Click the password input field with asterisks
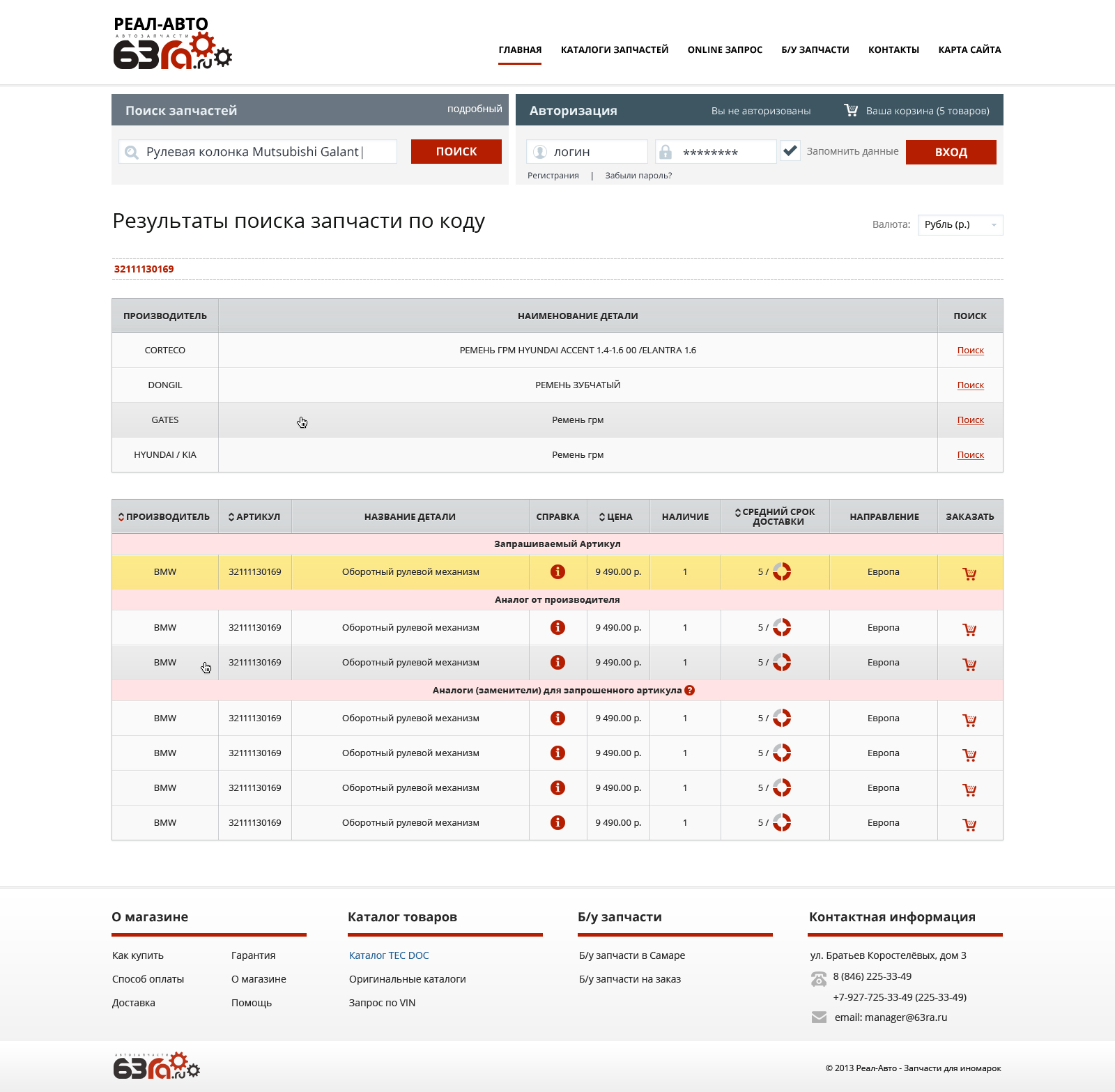The height and width of the screenshot is (1092, 1115). (x=716, y=151)
